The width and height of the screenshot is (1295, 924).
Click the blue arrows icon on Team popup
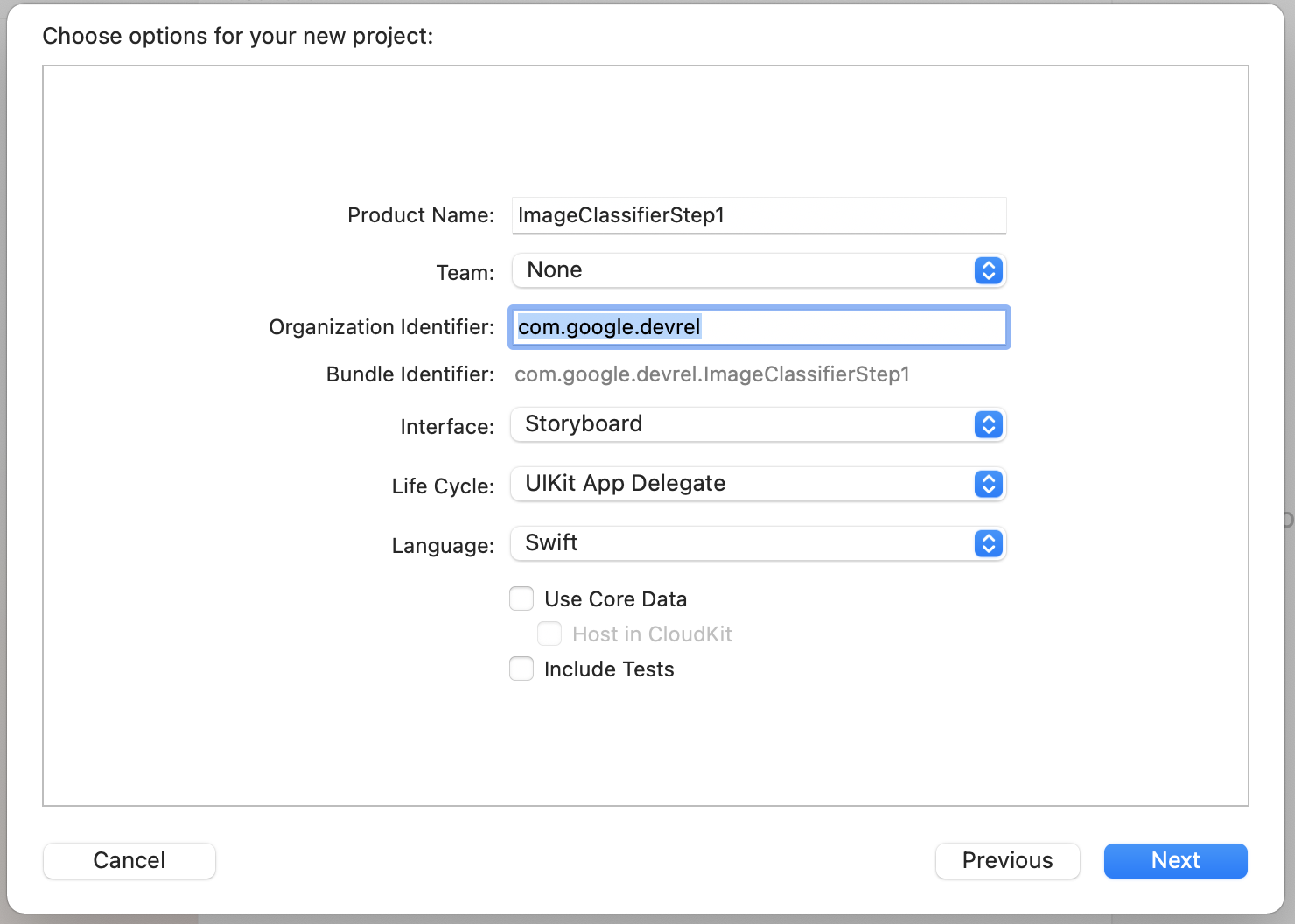[x=988, y=270]
